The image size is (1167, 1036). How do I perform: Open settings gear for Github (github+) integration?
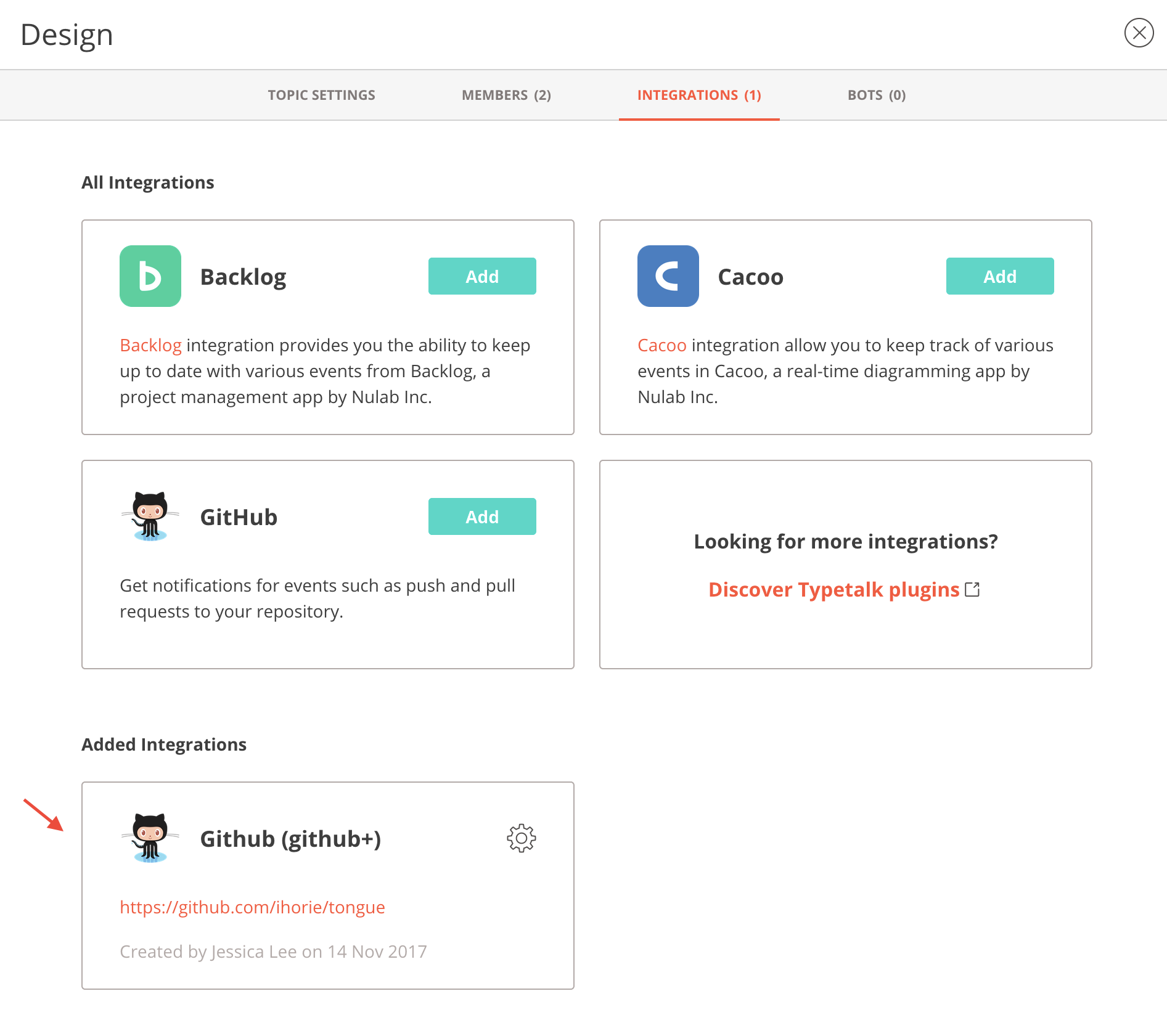click(522, 838)
